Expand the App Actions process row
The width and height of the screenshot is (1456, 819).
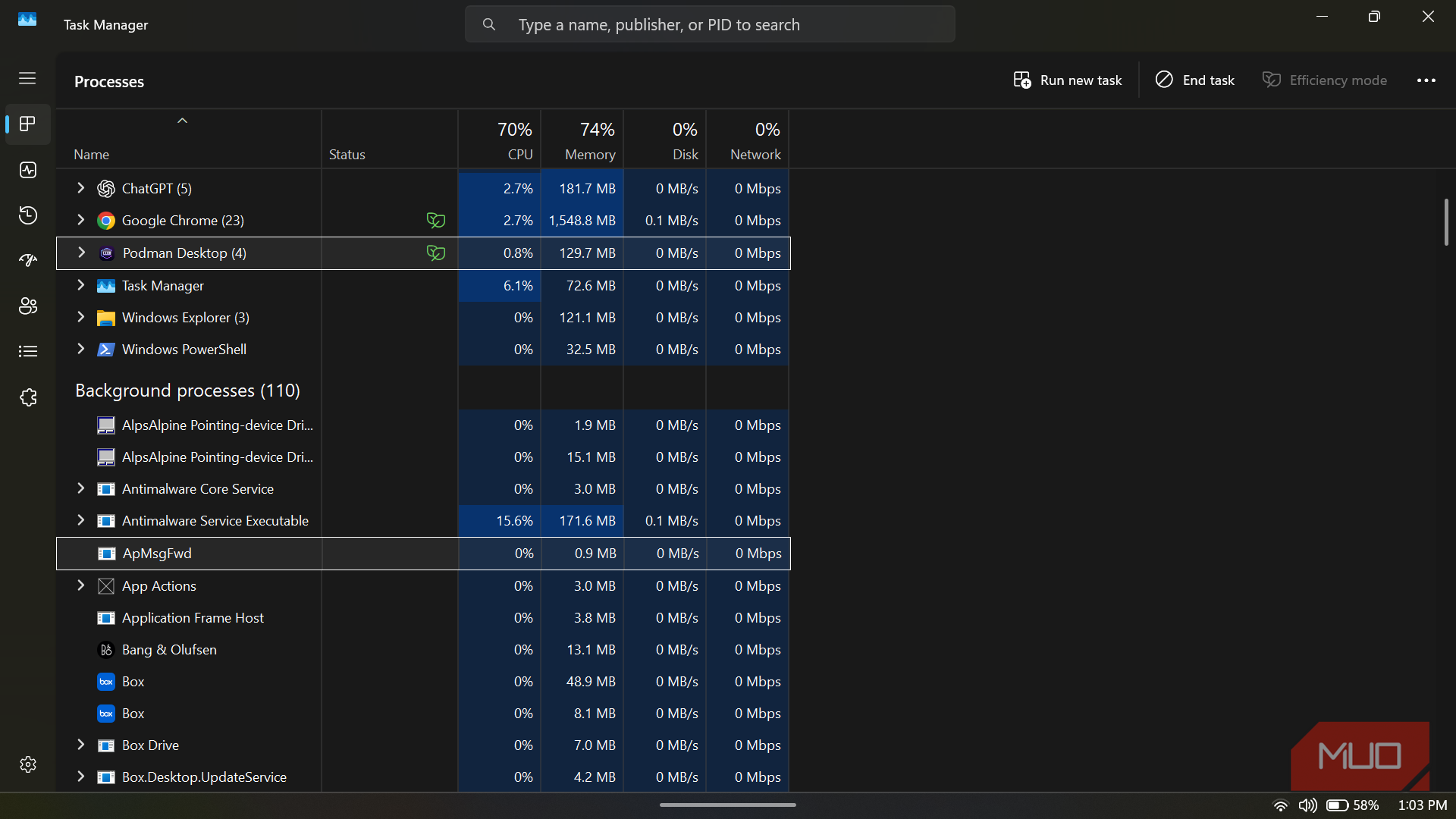[x=80, y=585]
